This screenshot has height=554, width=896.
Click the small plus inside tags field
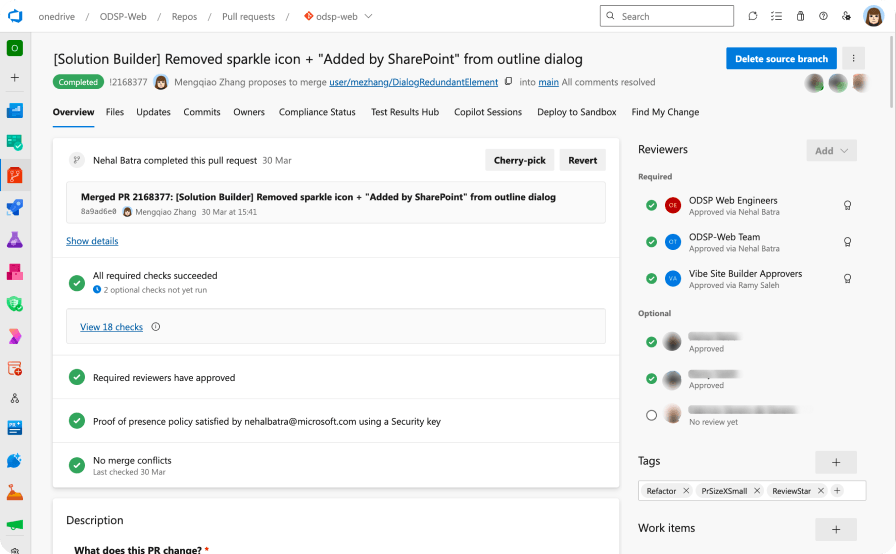pos(837,491)
